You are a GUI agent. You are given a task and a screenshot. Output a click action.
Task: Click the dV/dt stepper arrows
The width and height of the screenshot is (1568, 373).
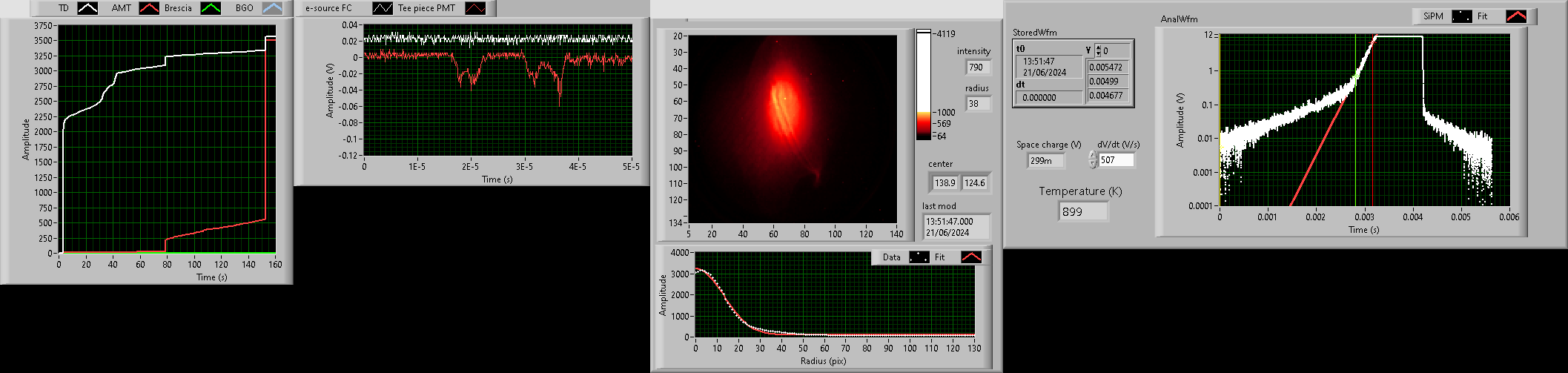[x=1092, y=159]
